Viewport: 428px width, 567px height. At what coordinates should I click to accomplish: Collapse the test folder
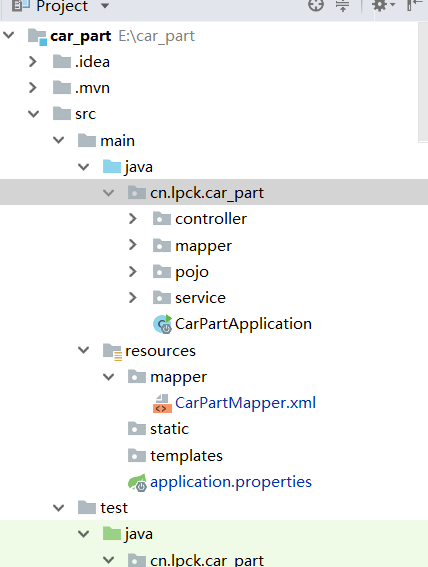tap(58, 508)
